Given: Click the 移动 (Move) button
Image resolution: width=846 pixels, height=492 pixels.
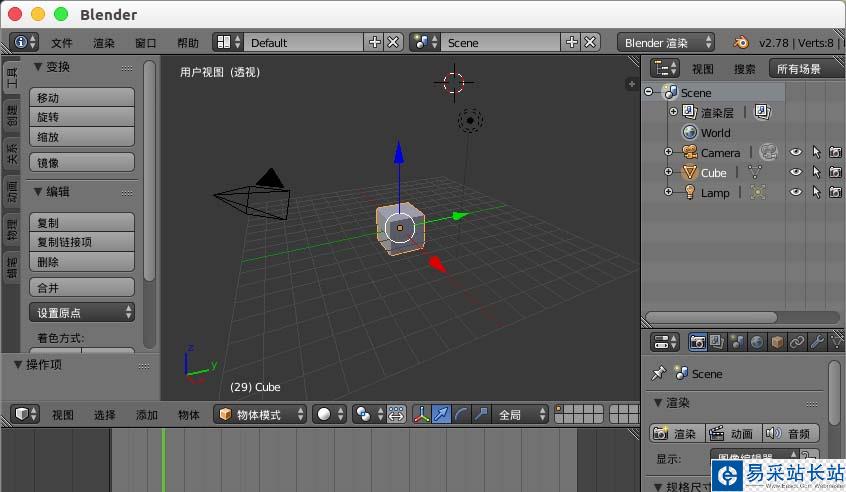Looking at the screenshot, I should (x=81, y=98).
